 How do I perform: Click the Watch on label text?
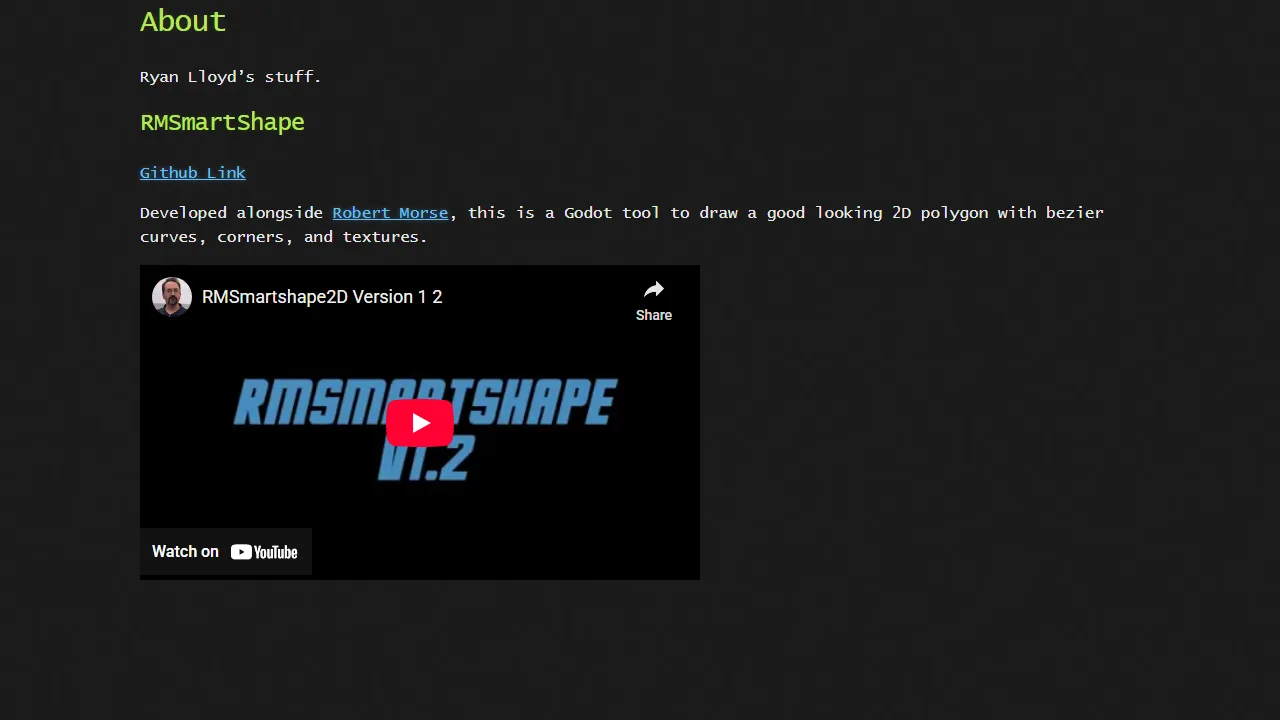[x=185, y=551]
